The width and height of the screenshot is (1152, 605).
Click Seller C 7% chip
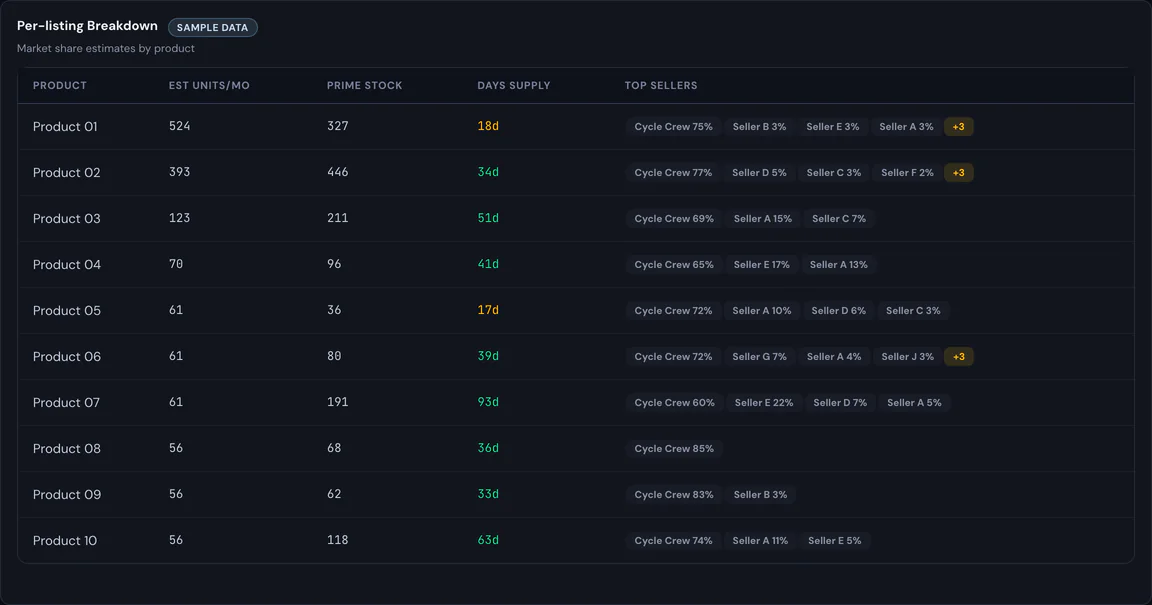coord(839,218)
